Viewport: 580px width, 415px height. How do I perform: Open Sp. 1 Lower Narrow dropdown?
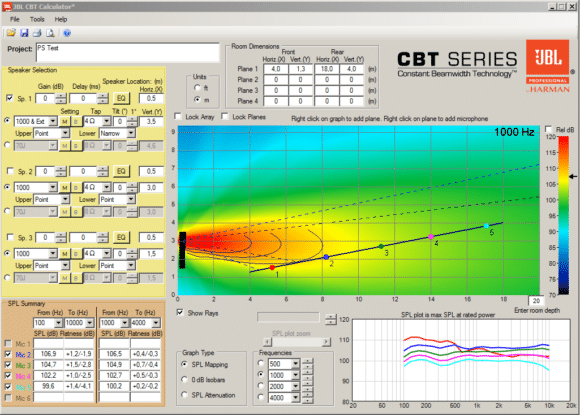131,133
